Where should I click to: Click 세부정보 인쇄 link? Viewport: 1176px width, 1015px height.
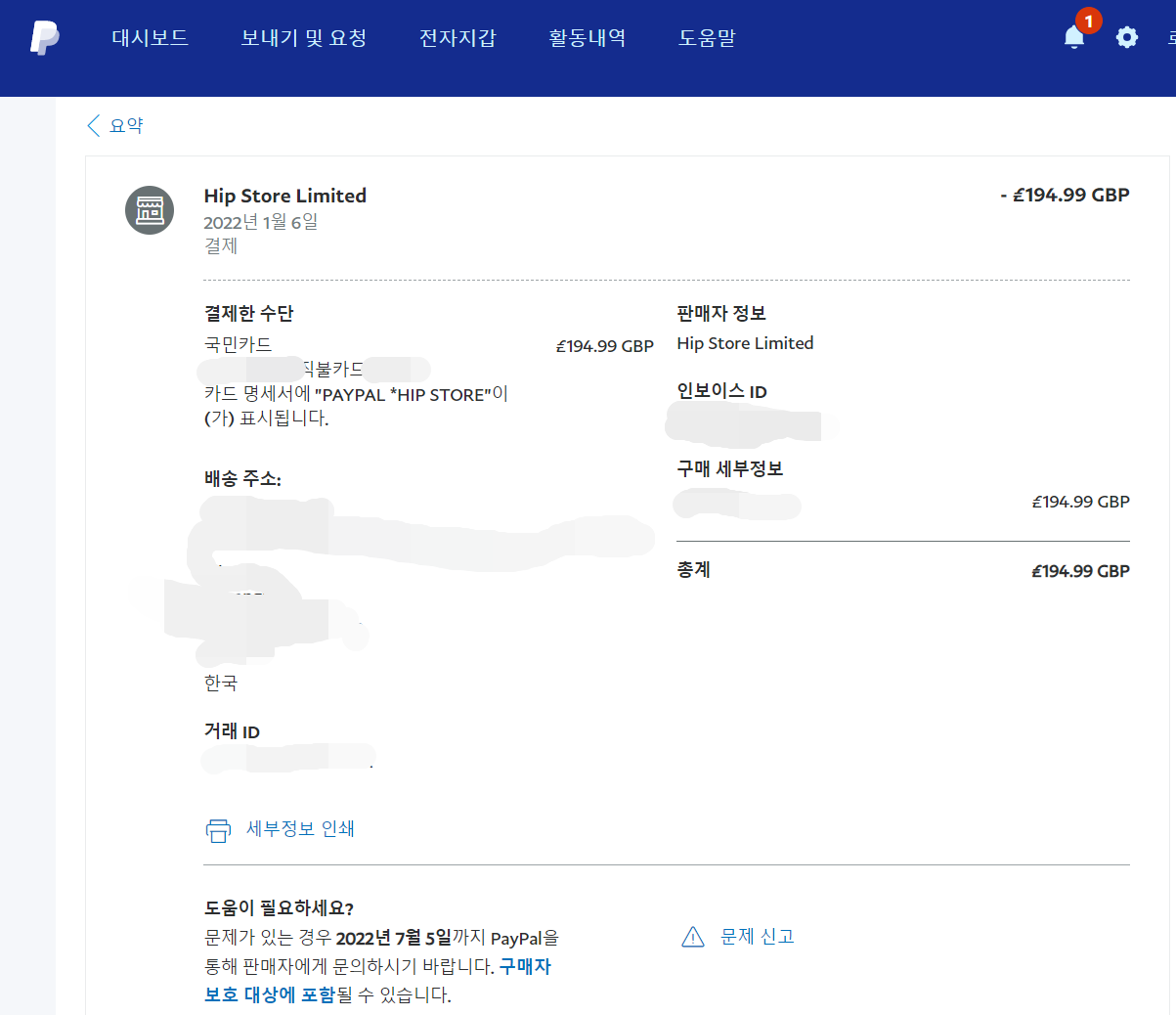point(300,828)
